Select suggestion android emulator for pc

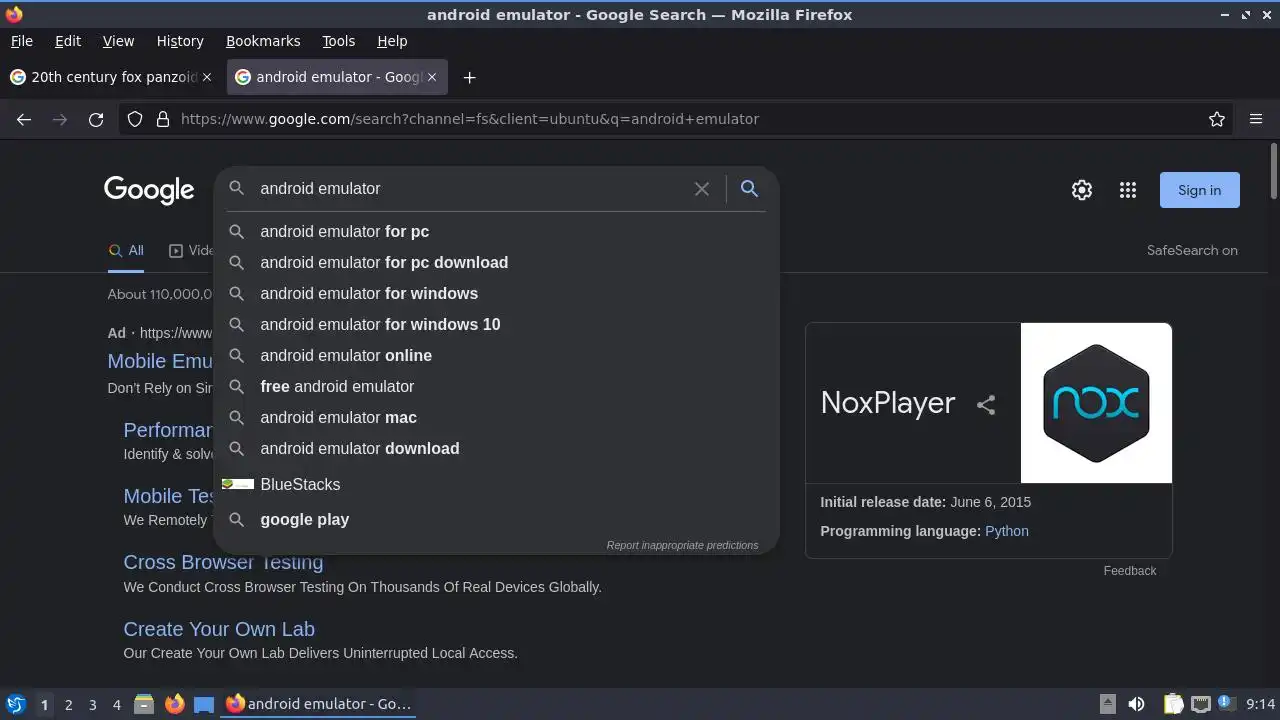click(496, 231)
